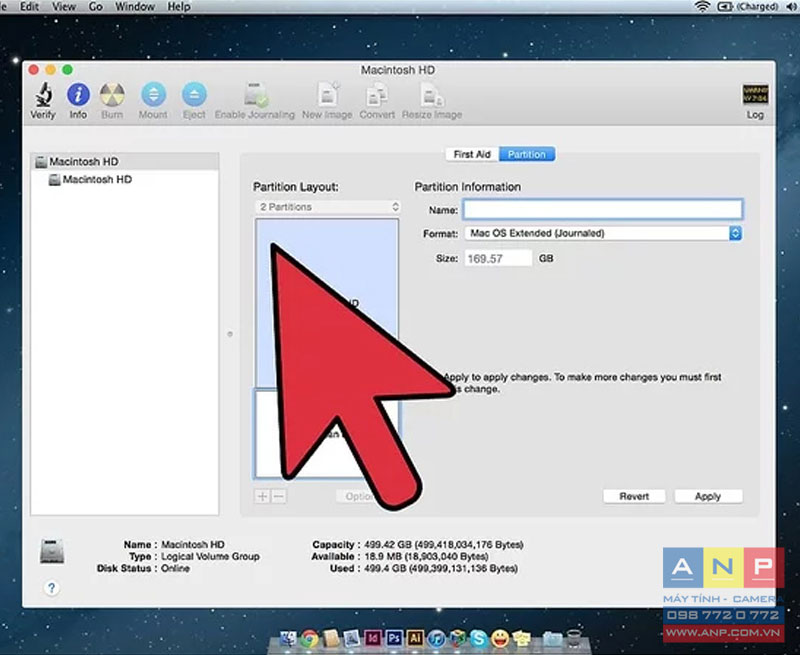Open Google Chrome from the Dock
This screenshot has height=655, width=800.
309,638
